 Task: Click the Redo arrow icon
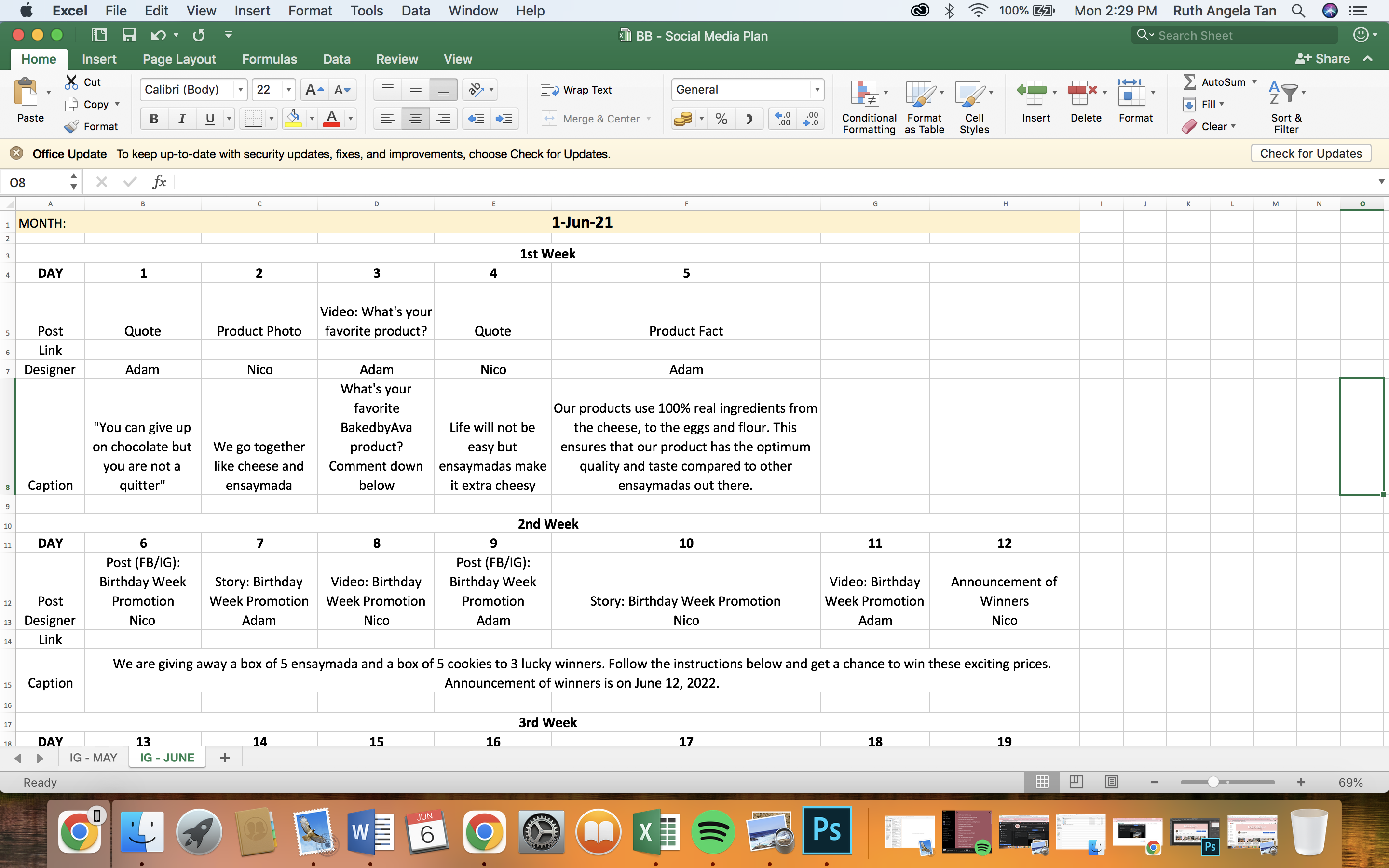coord(199,35)
